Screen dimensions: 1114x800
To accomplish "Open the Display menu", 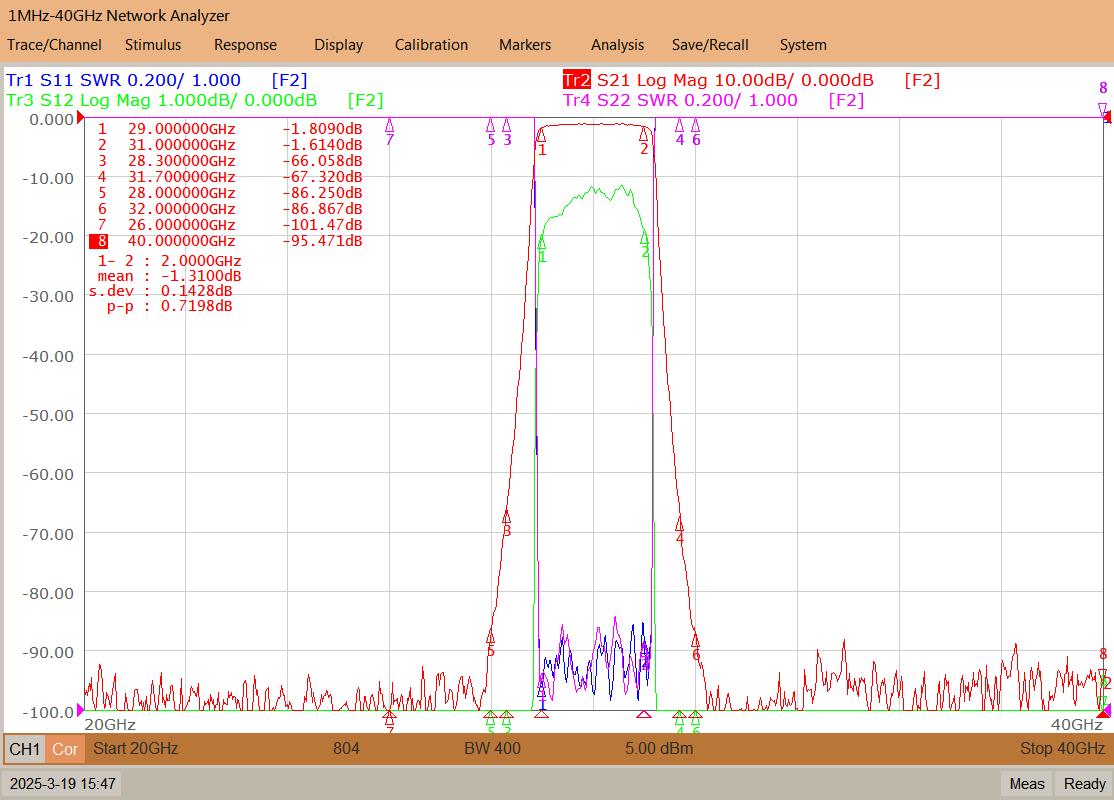I will (338, 45).
